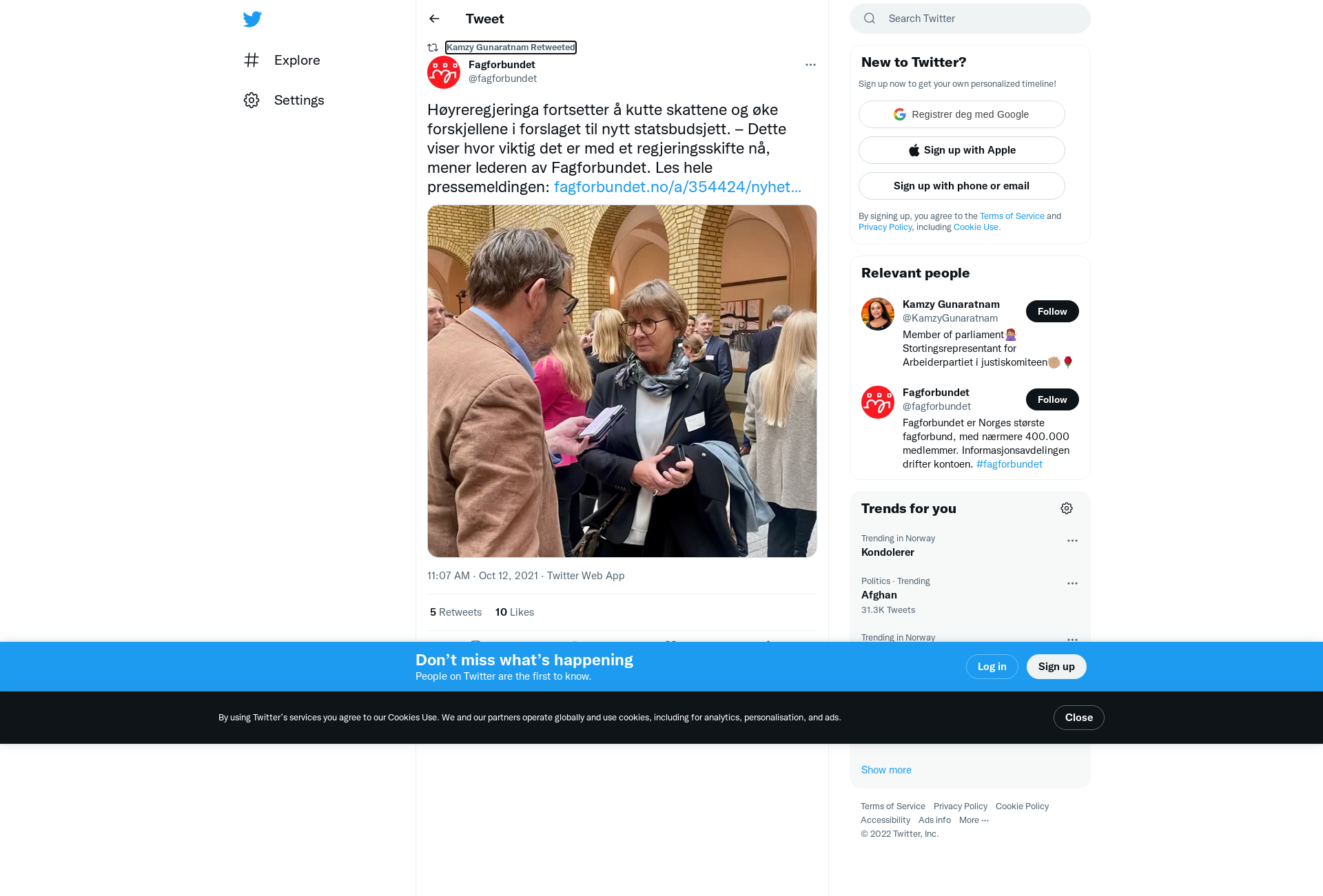This screenshot has width=1323, height=896.
Task: Register with the Google button
Action: pyautogui.click(x=962, y=114)
